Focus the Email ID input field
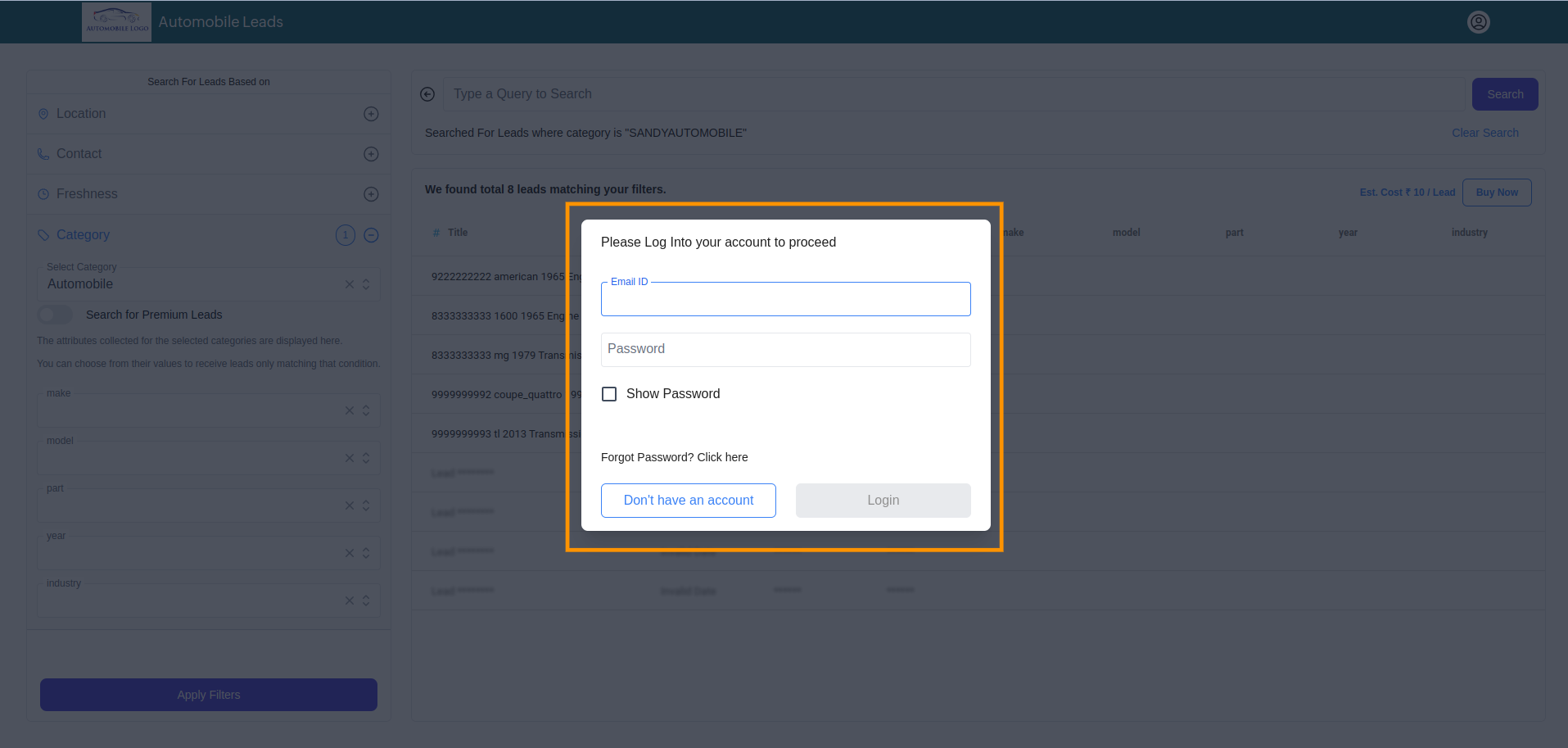 pyautogui.click(x=786, y=299)
